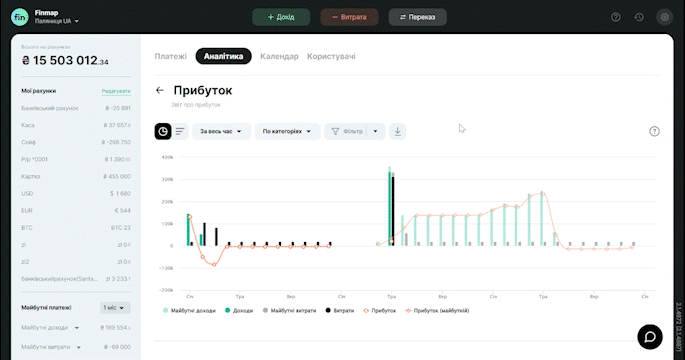Viewport: 685px width, 360px height.
Task: Add expense with Витрата button
Action: 349,17
